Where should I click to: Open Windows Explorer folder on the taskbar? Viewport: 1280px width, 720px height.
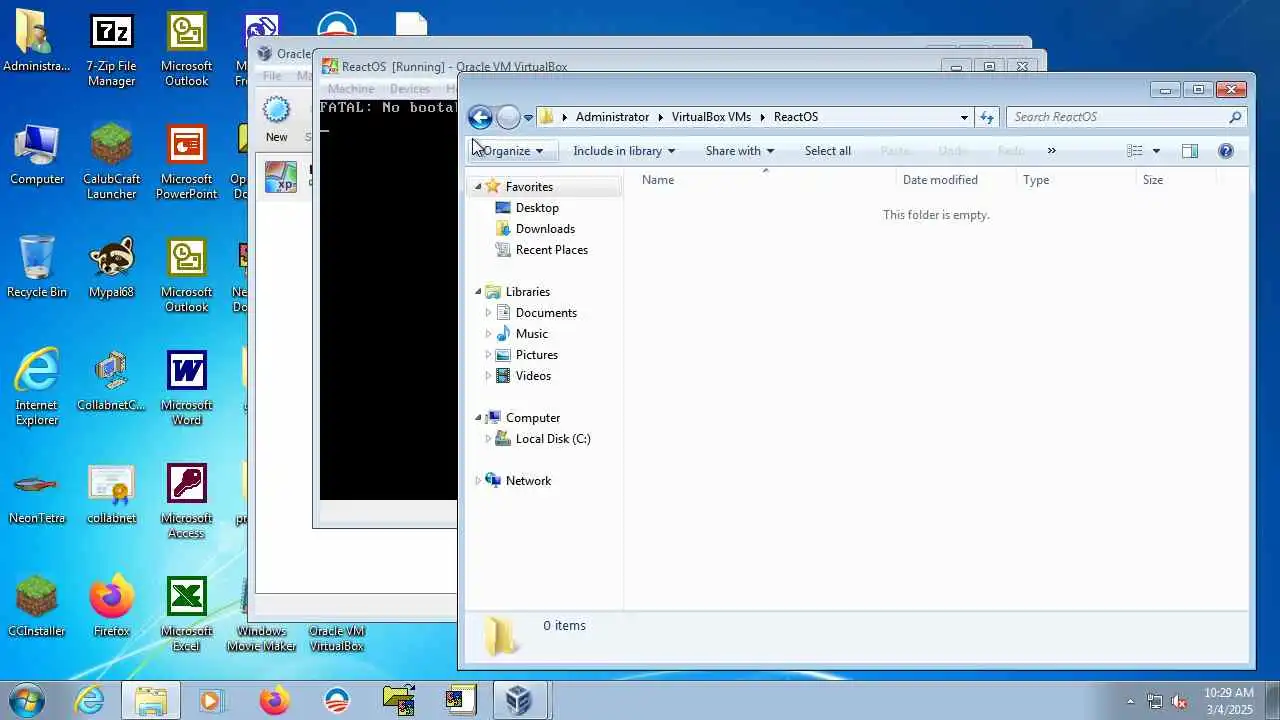pyautogui.click(x=151, y=700)
